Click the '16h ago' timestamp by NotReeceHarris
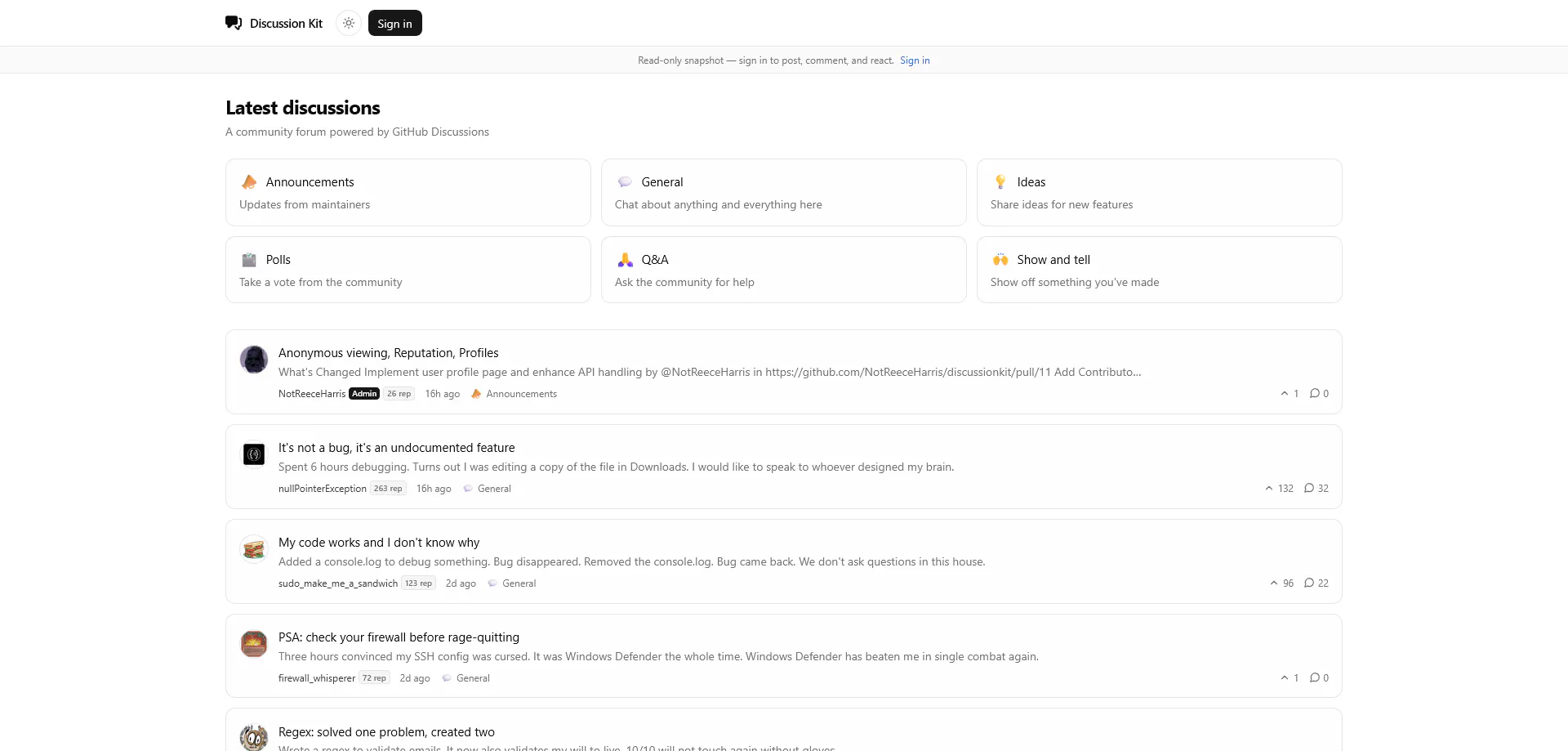This screenshot has height=751, width=1568. pos(443,394)
